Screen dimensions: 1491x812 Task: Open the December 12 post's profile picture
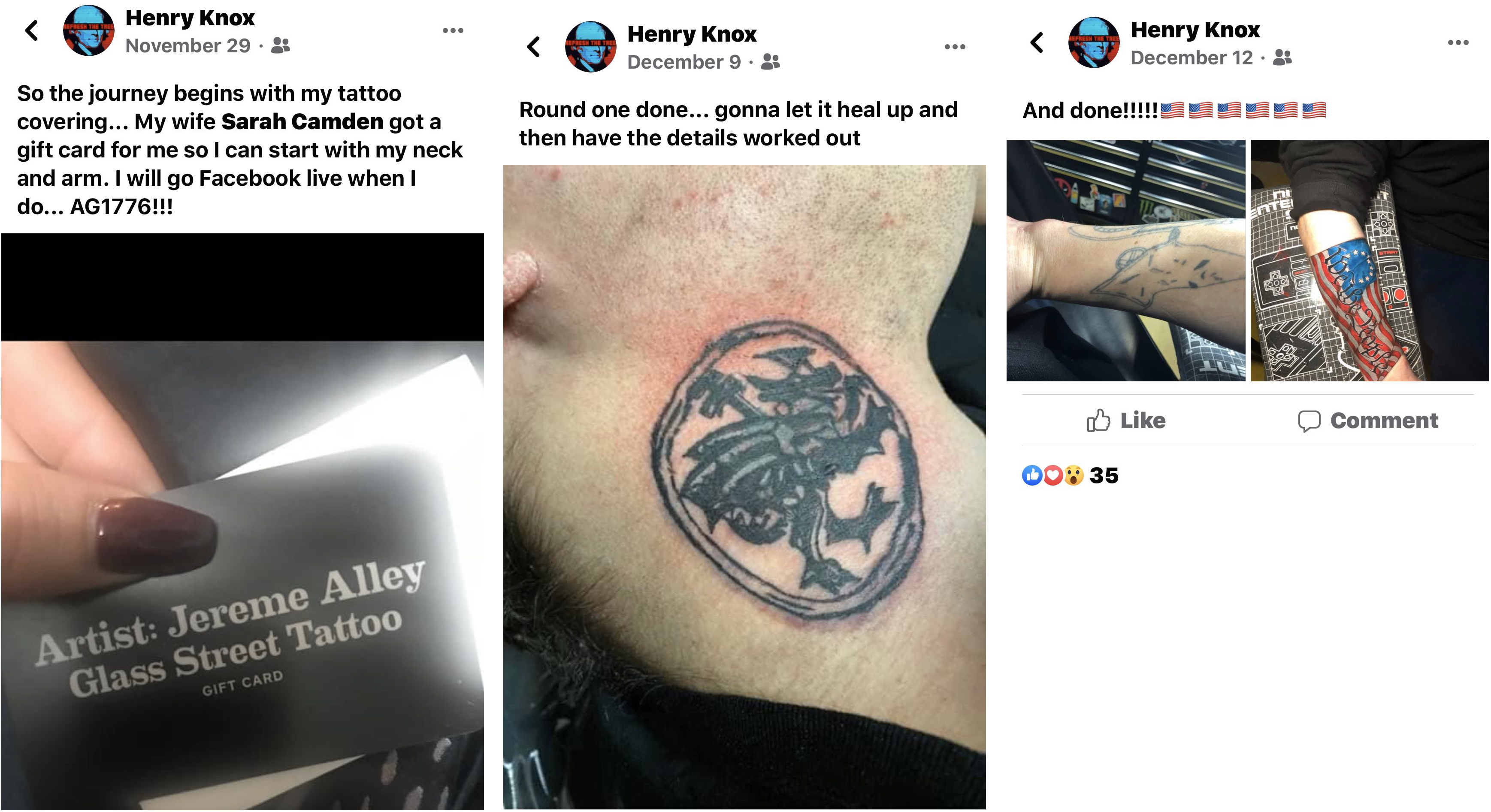click(x=1093, y=42)
